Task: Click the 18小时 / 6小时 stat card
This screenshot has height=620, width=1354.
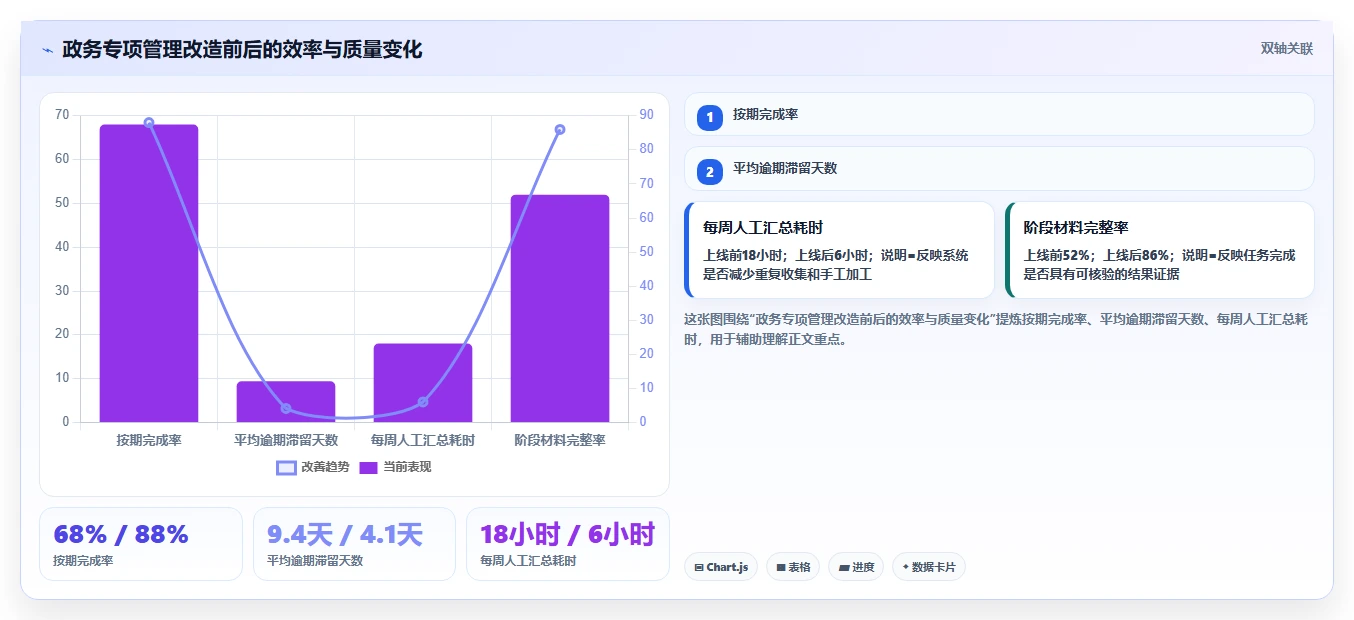Action: [568, 544]
